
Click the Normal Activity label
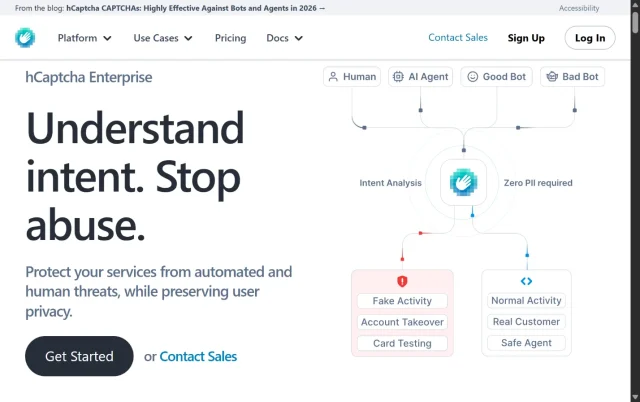[x=526, y=300]
